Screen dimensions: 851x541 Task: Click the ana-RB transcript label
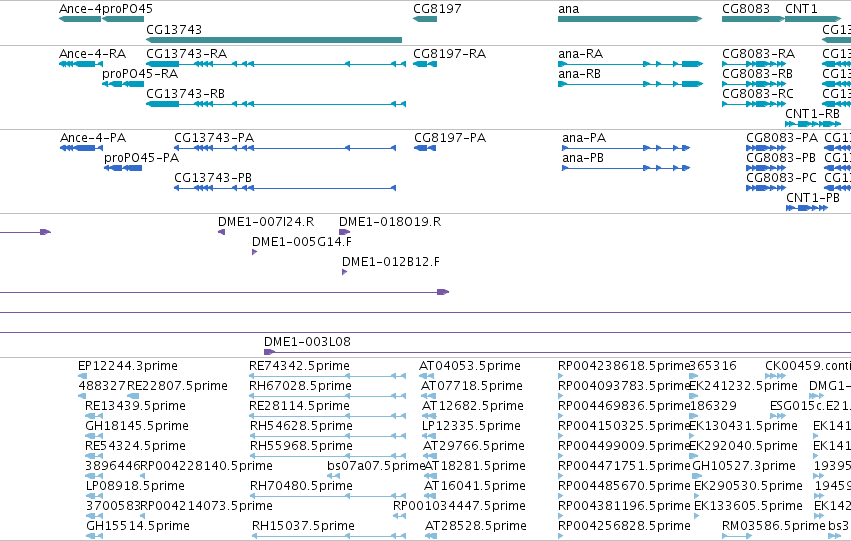coord(579,74)
